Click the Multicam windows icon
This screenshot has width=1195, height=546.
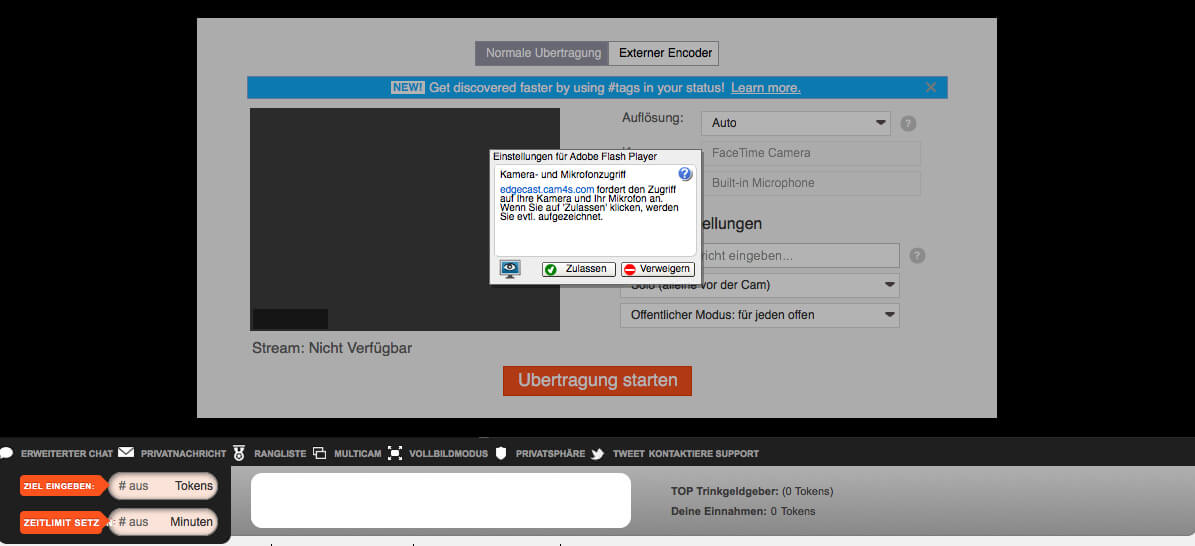pyautogui.click(x=319, y=453)
